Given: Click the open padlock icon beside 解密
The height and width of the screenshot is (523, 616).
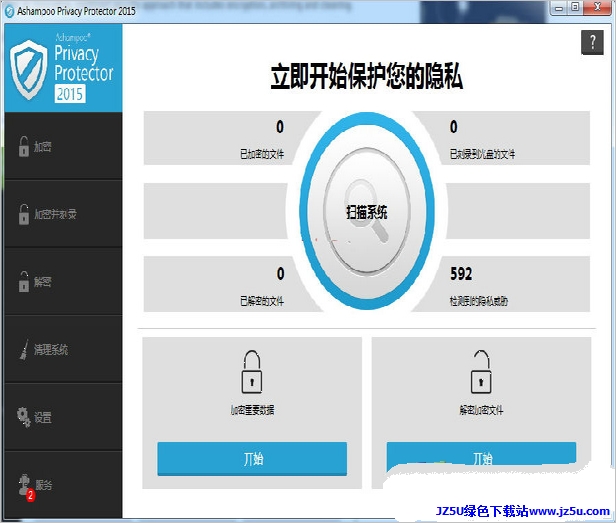Looking at the screenshot, I should click(24, 281).
